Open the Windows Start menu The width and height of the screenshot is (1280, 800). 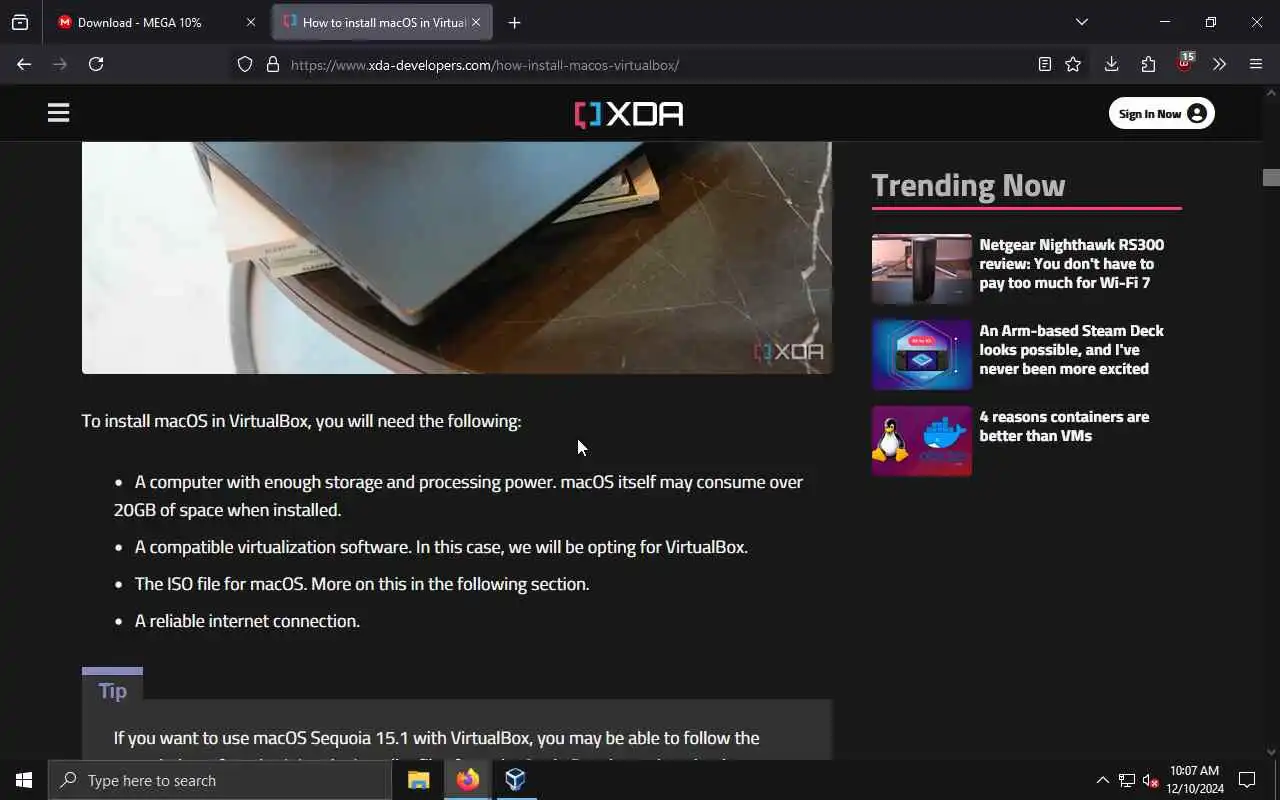click(x=24, y=780)
